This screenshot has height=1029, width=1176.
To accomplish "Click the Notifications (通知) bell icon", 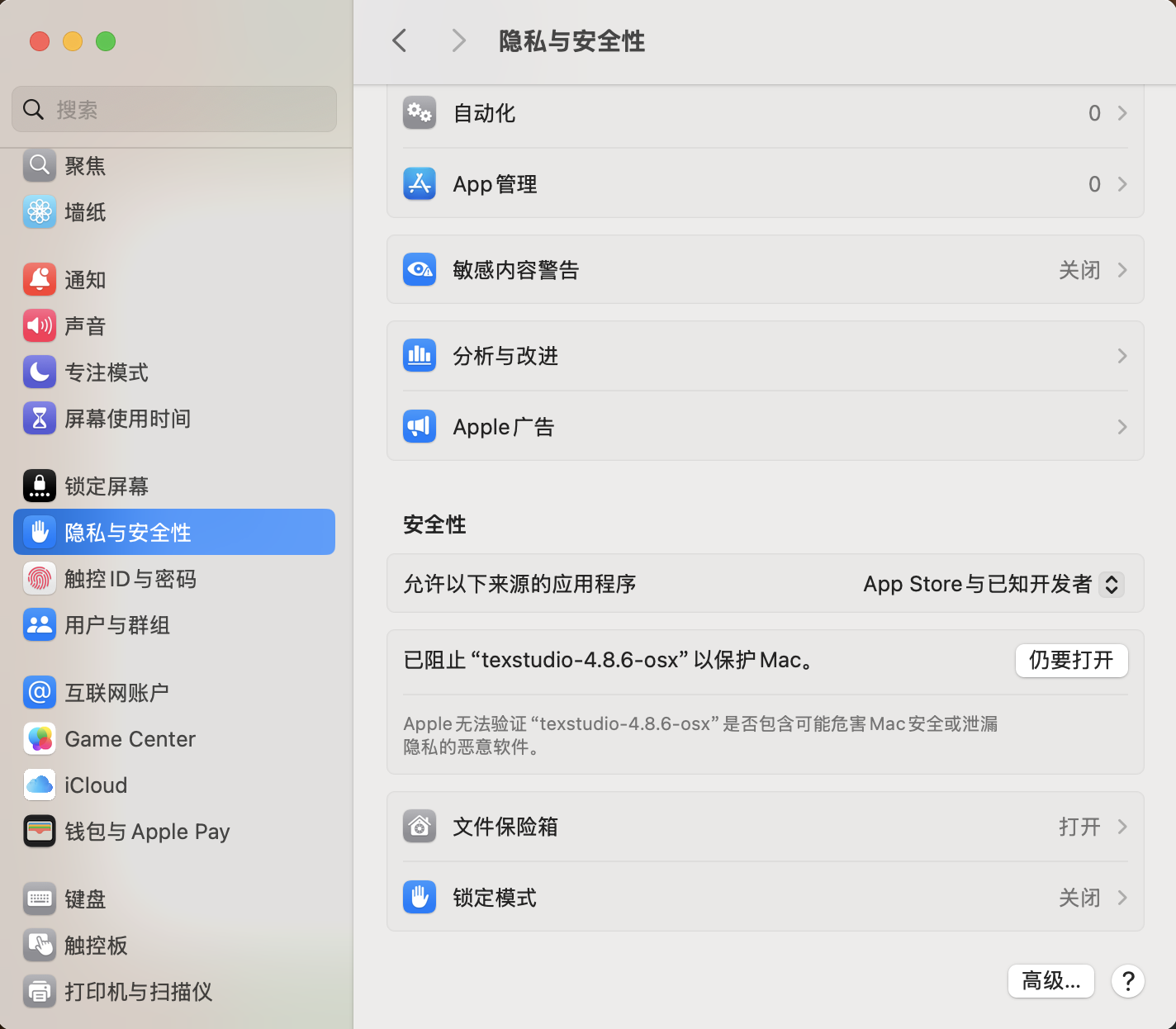I will pos(40,280).
